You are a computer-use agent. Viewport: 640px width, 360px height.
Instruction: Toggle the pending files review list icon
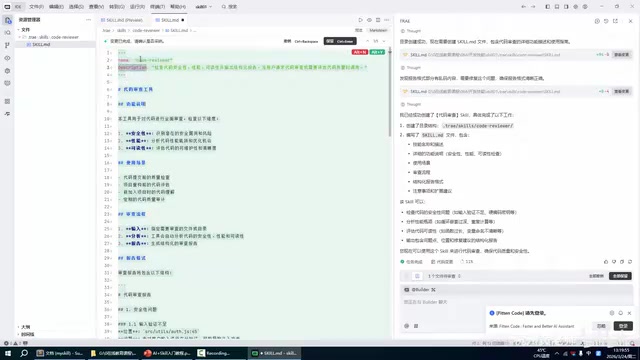coord(417,276)
